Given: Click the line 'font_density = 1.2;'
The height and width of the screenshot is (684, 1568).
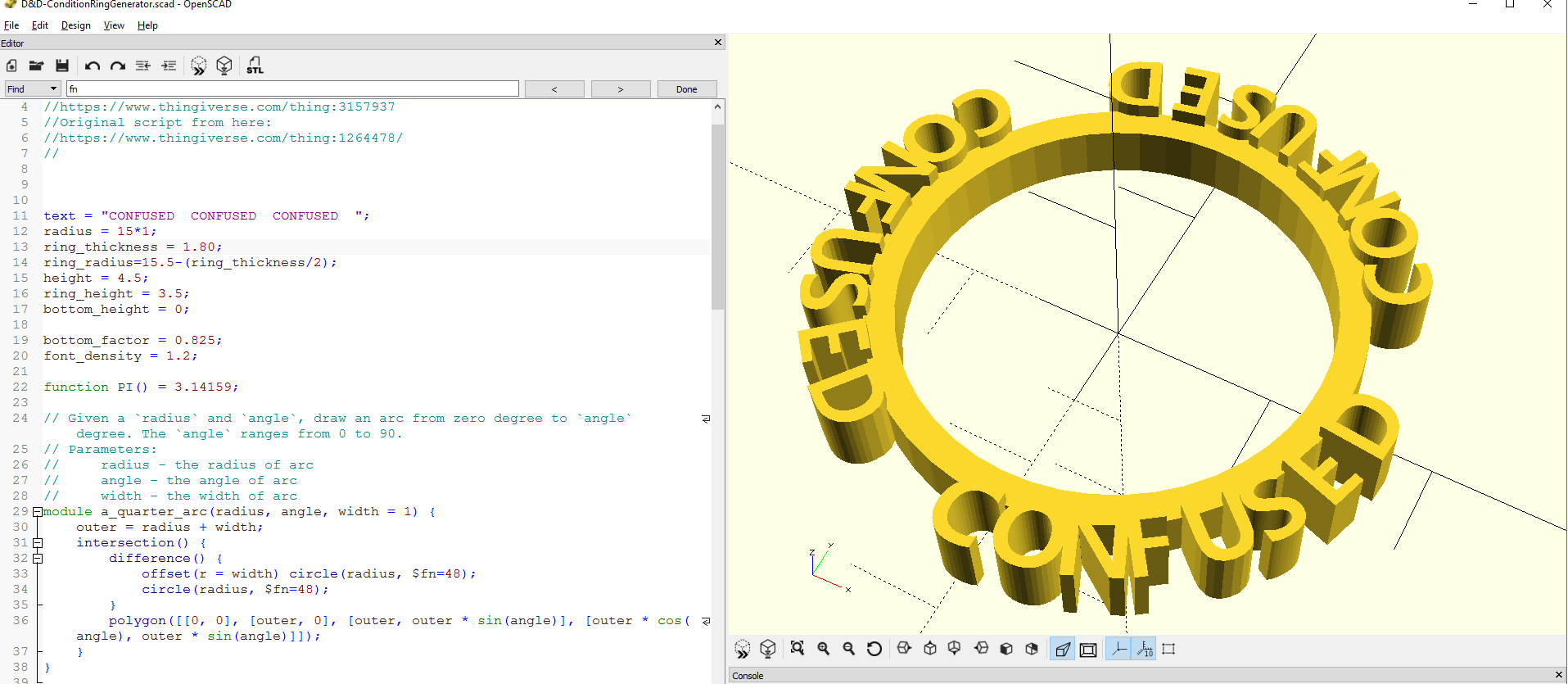Looking at the screenshot, I should click(x=120, y=356).
